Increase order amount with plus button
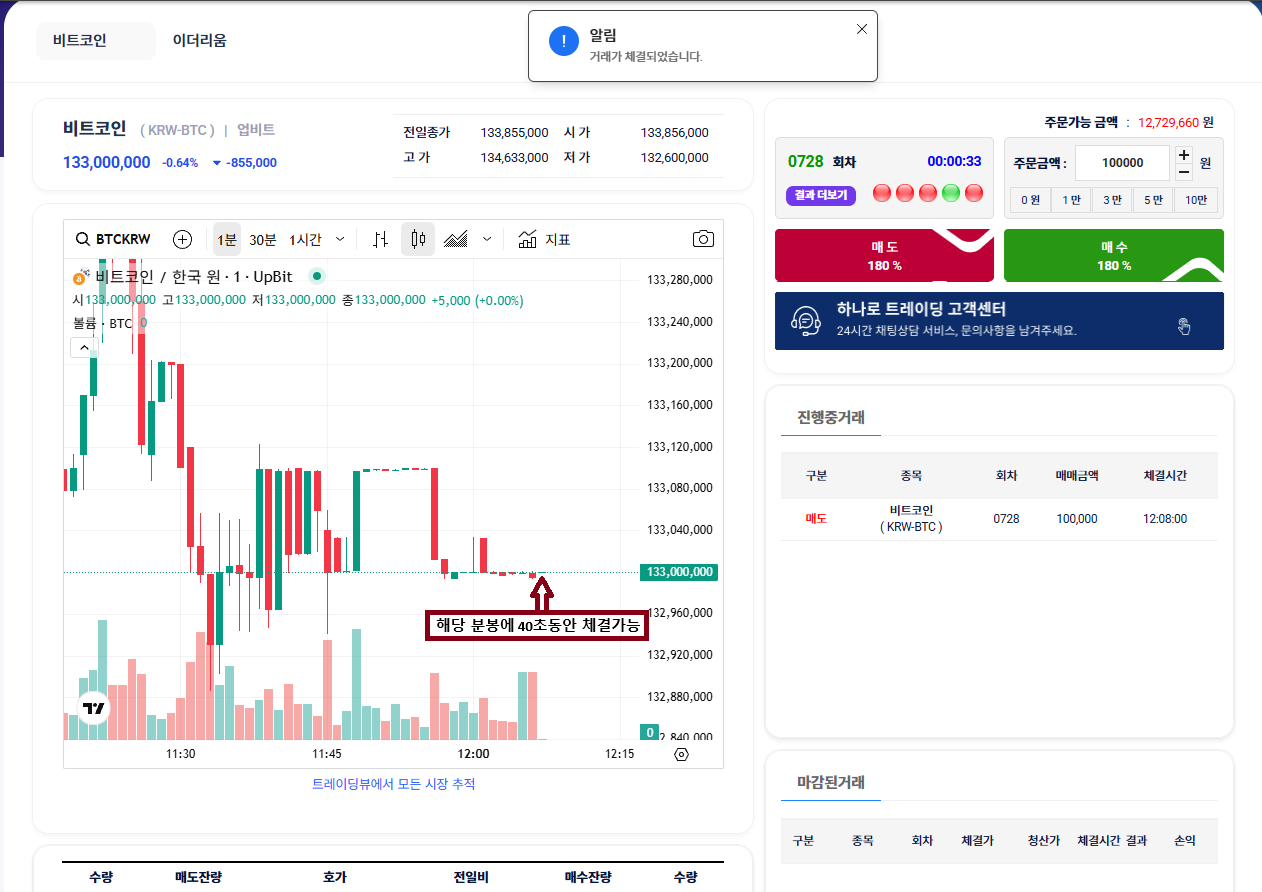1262x892 pixels. [1184, 155]
